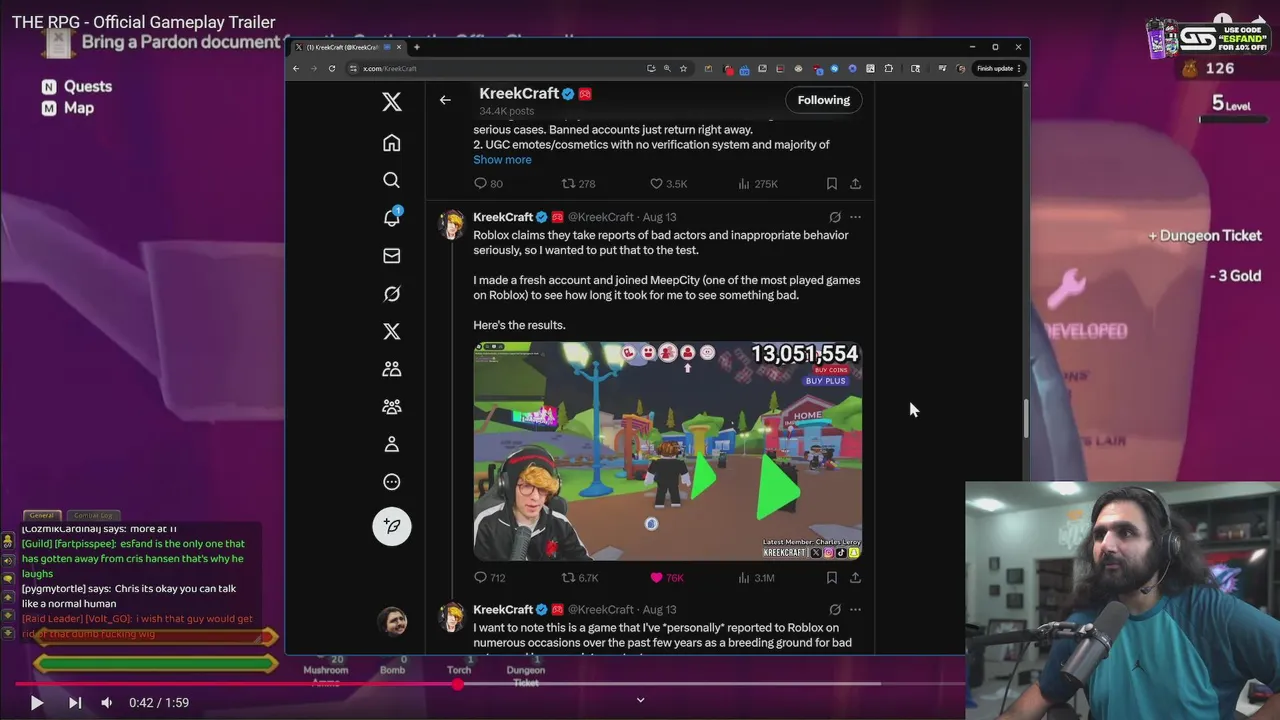This screenshot has width=1280, height=720.
Task: View analytics showing 3.1M views
Action: click(756, 578)
